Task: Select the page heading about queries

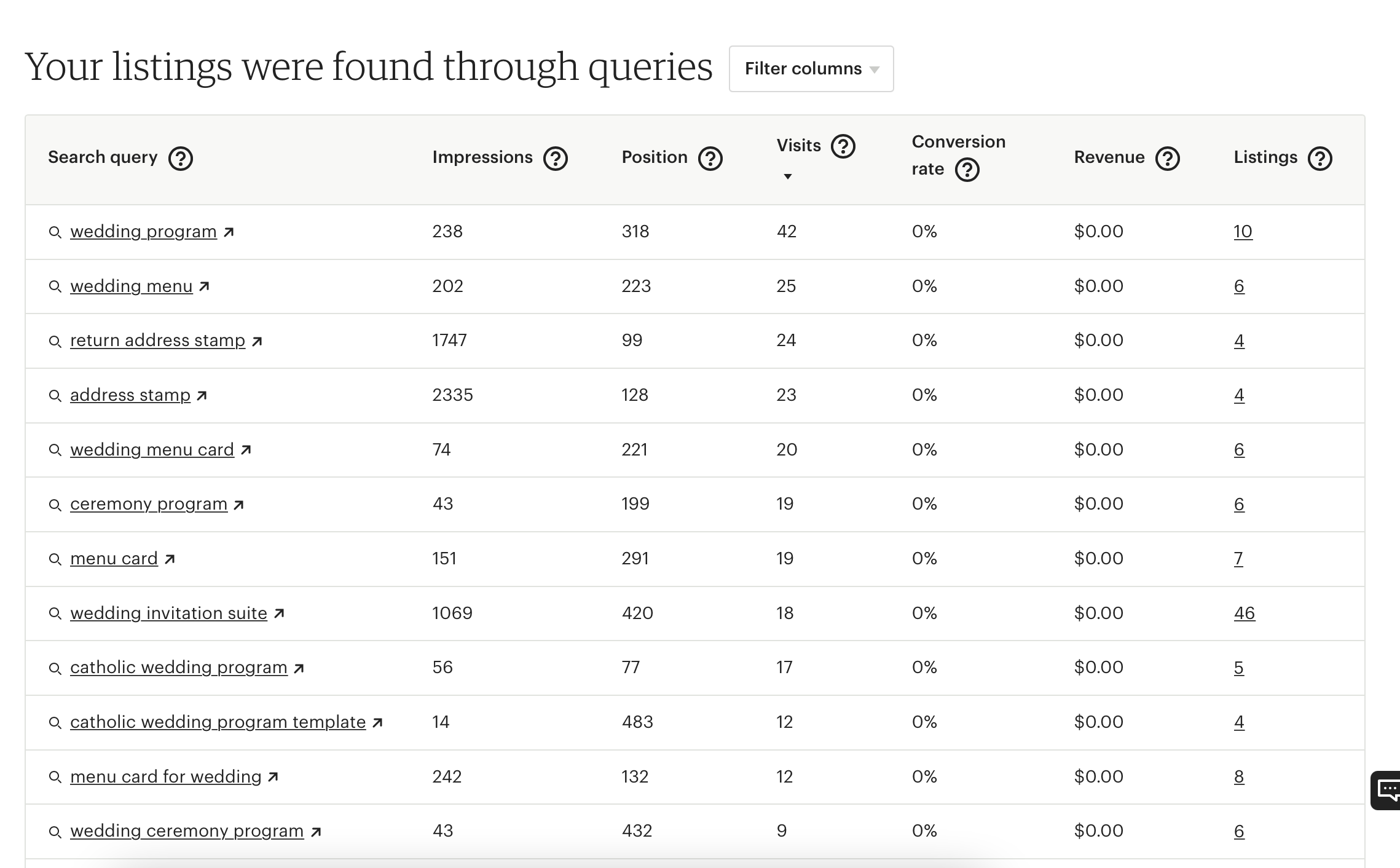Action: 369,66
